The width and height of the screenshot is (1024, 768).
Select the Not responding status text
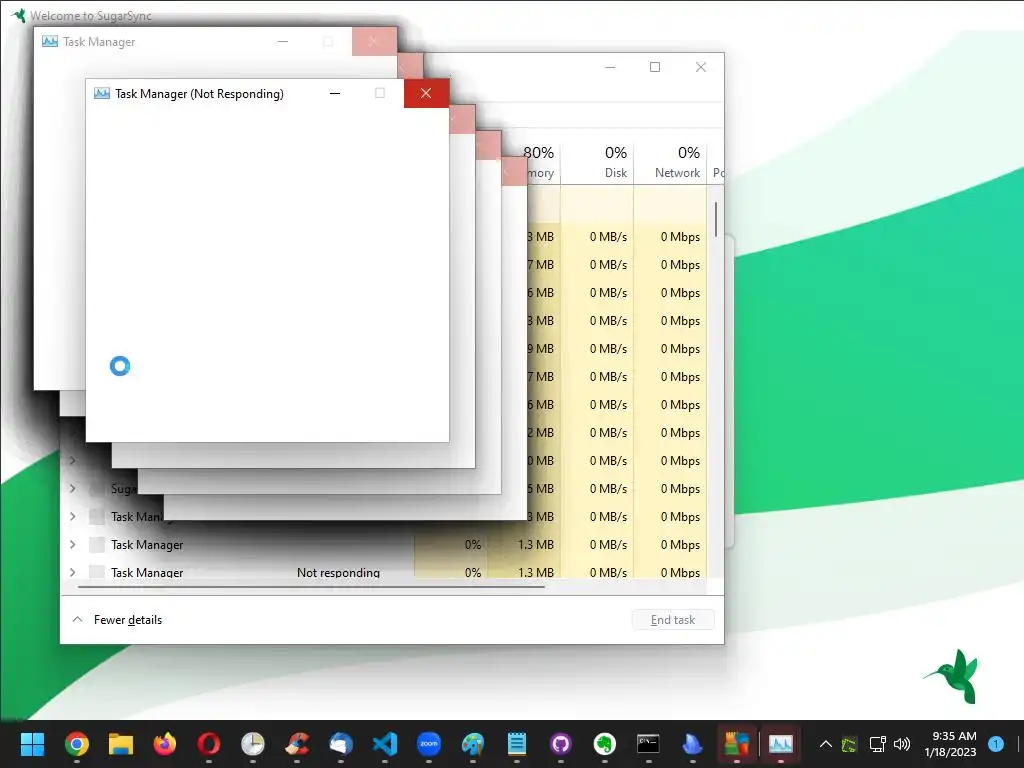(x=338, y=572)
